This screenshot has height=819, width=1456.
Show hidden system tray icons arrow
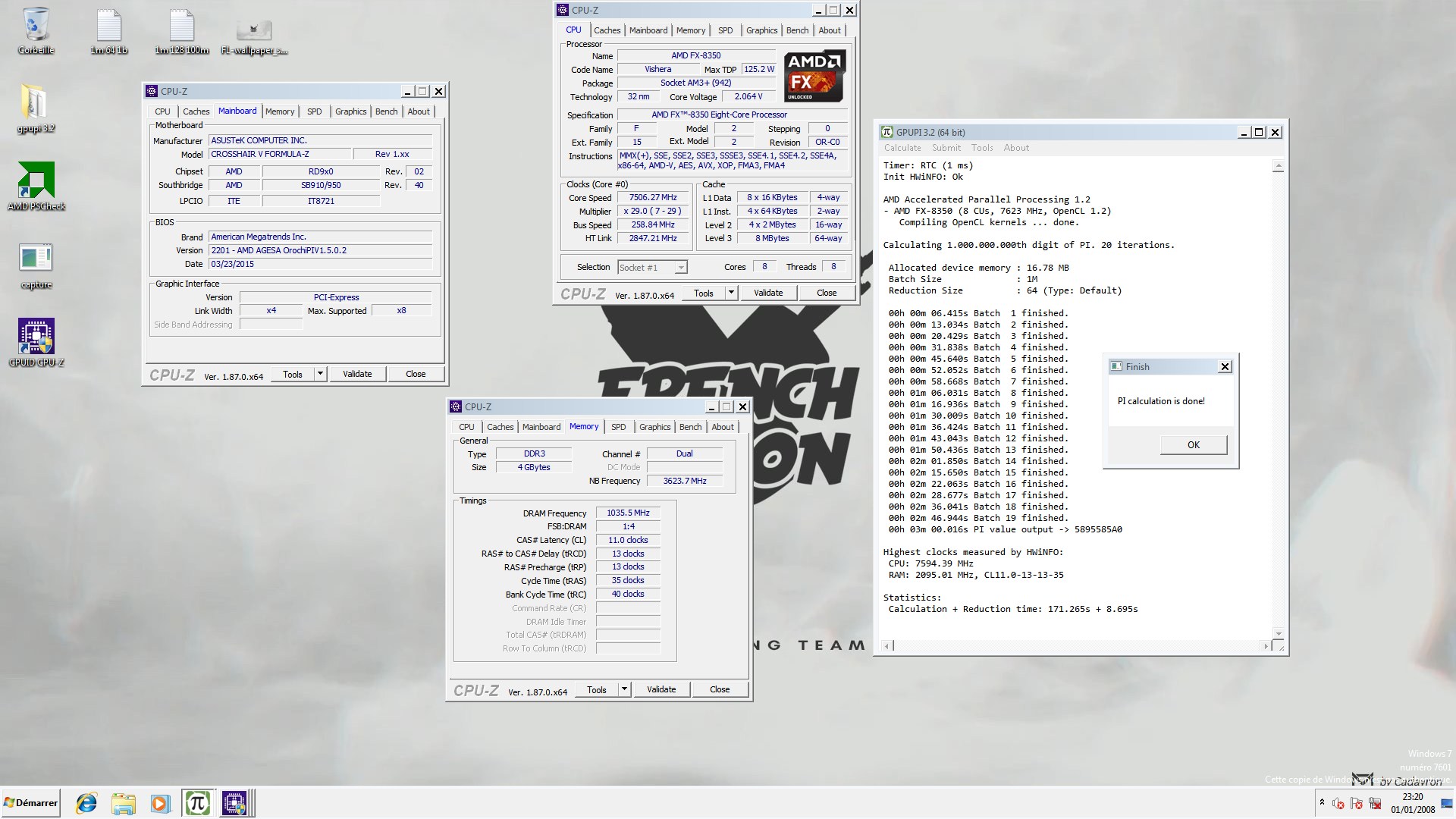[x=1322, y=802]
